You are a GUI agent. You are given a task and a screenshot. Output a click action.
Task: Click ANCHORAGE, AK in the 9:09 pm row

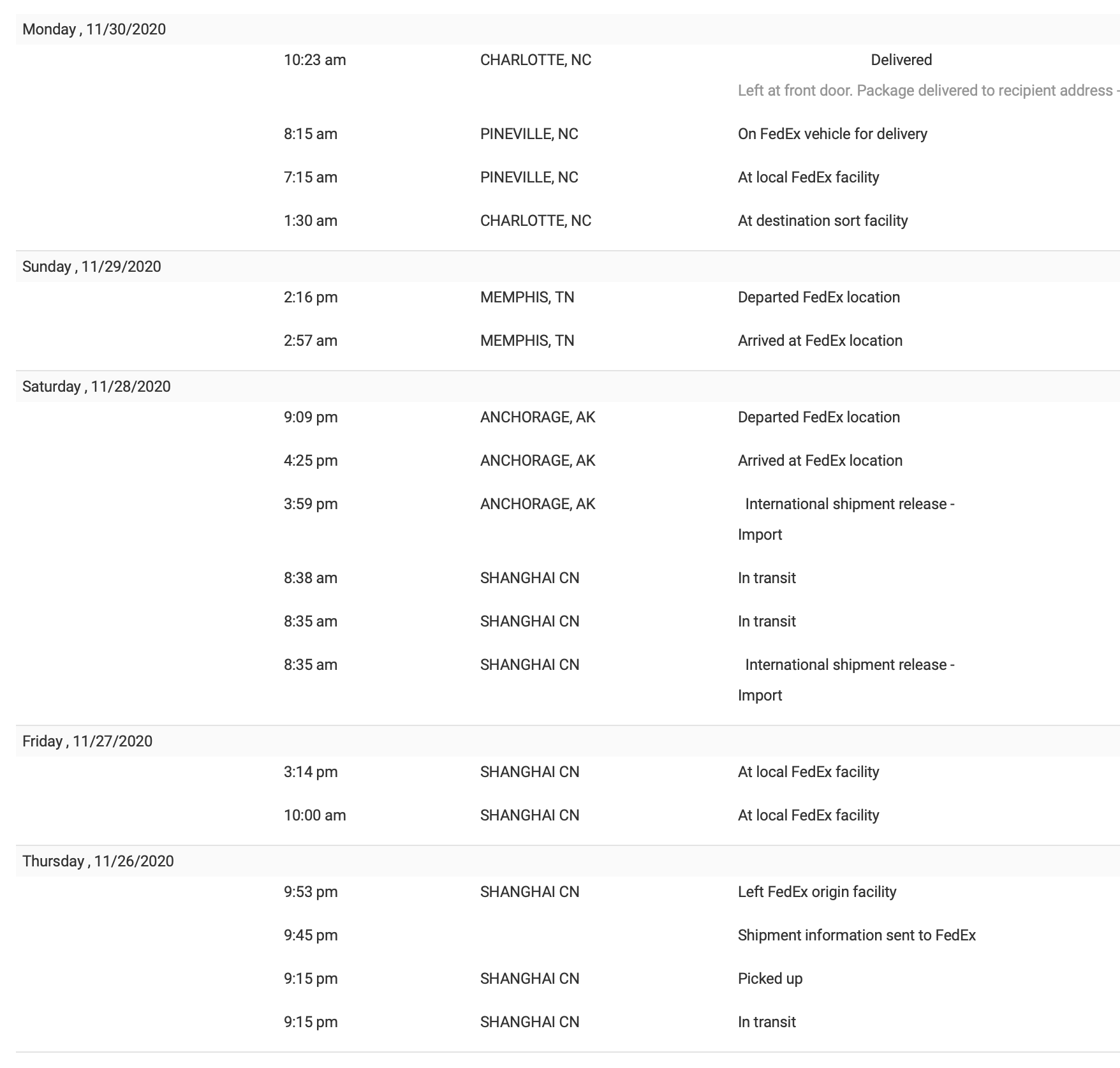click(537, 417)
